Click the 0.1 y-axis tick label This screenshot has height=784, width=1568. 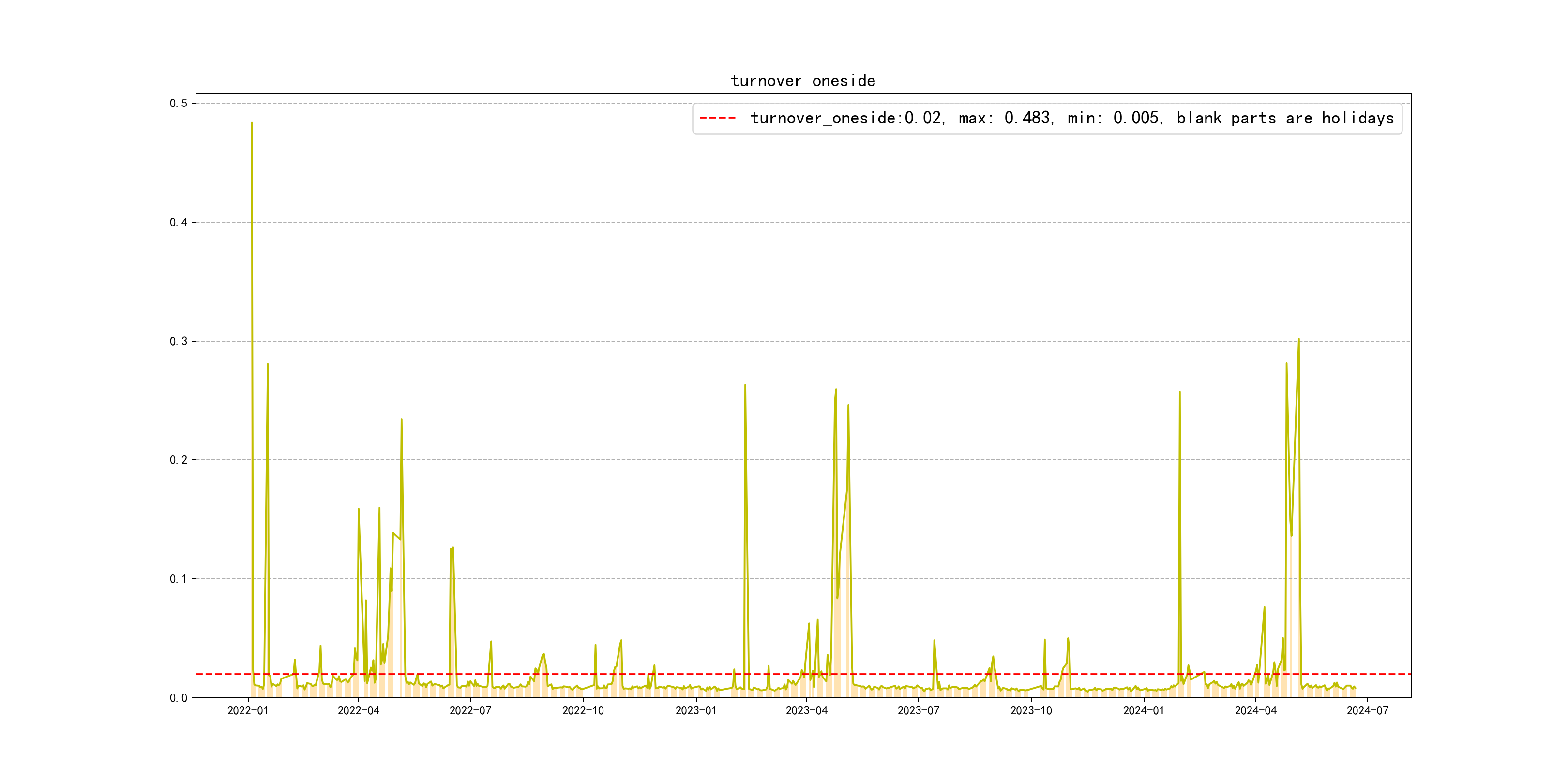tap(179, 579)
